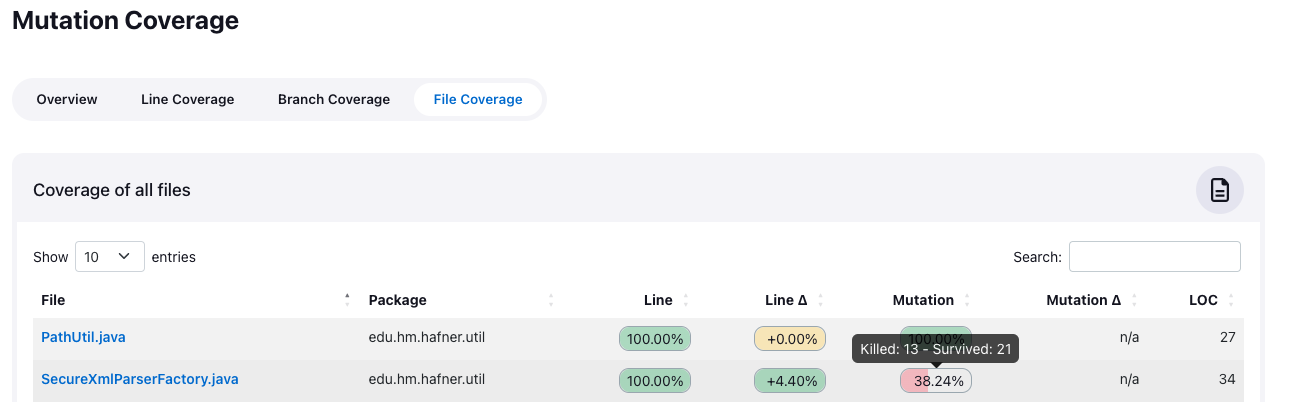This screenshot has width=1289, height=402.
Task: Open the SecureXmlParserFactory.java link
Action: pos(139,380)
